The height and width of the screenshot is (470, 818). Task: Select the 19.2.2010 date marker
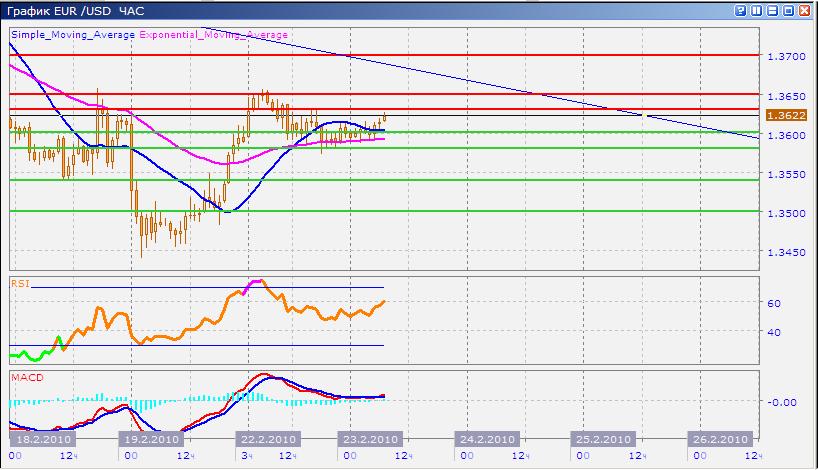coord(152,439)
